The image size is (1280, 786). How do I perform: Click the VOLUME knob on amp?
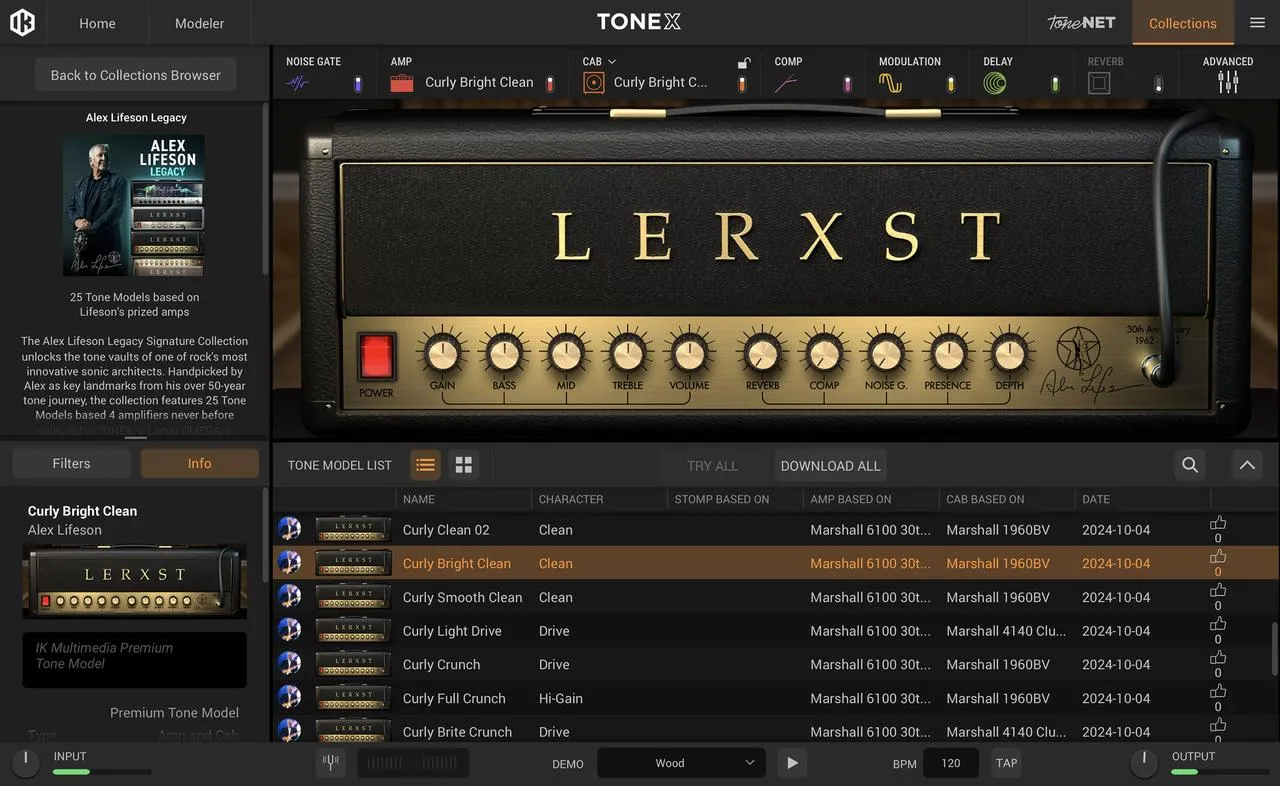click(689, 354)
